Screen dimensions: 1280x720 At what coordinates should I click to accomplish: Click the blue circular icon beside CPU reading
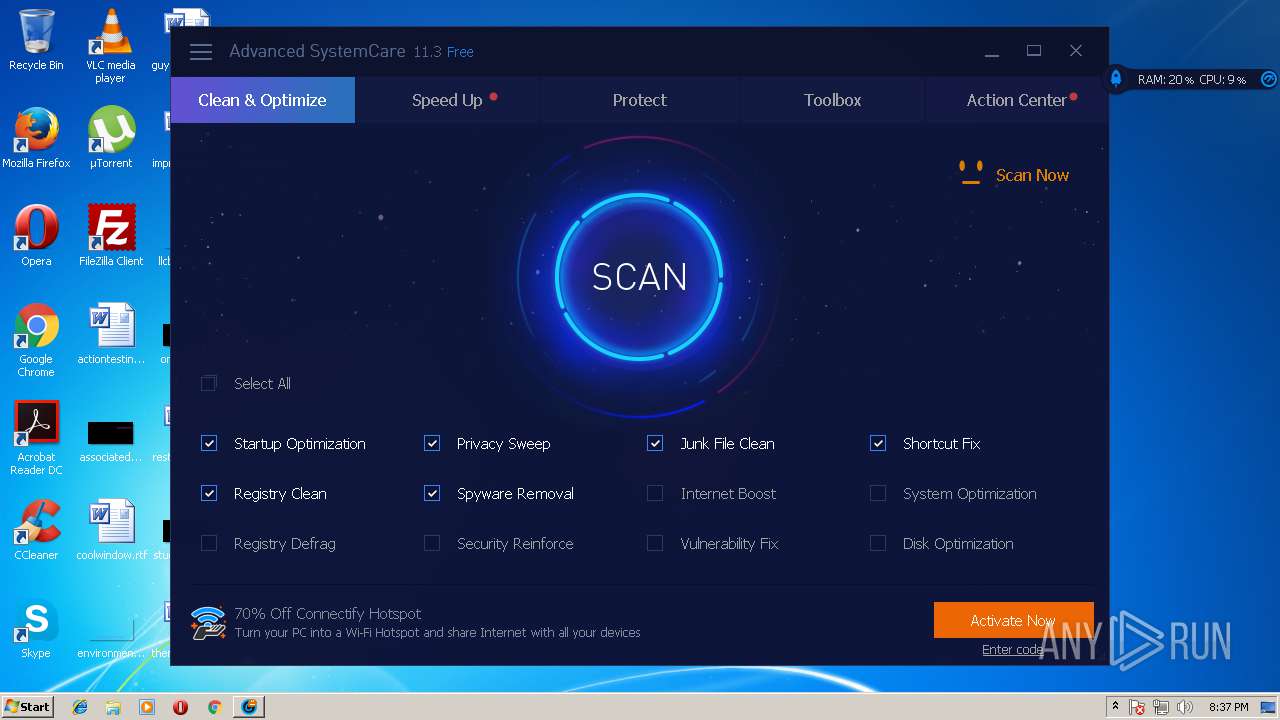point(1268,79)
